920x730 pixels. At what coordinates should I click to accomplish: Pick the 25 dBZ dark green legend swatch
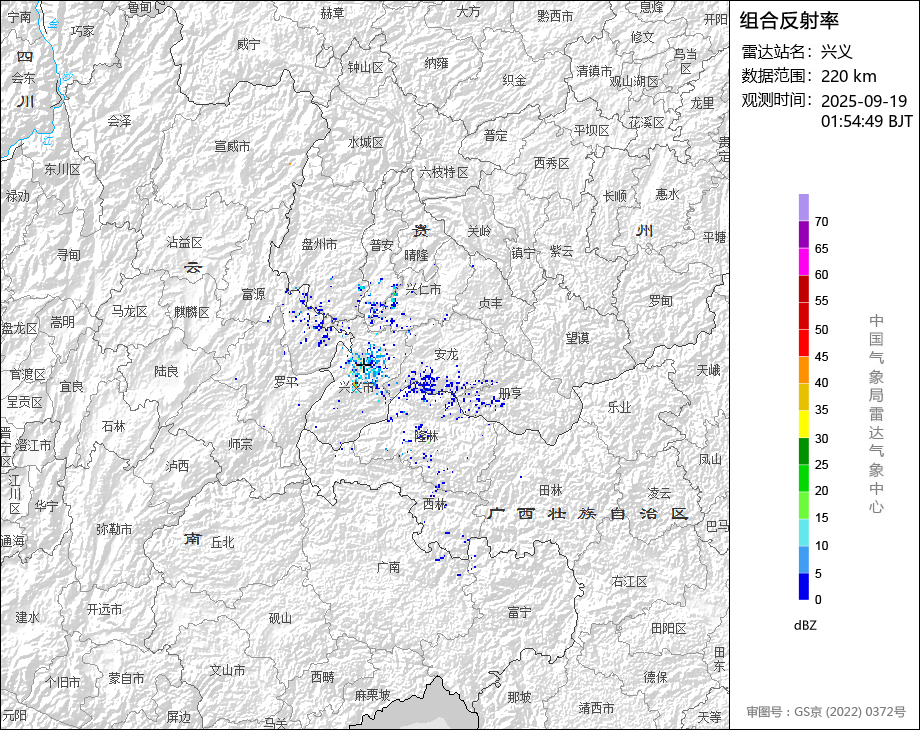click(803, 451)
